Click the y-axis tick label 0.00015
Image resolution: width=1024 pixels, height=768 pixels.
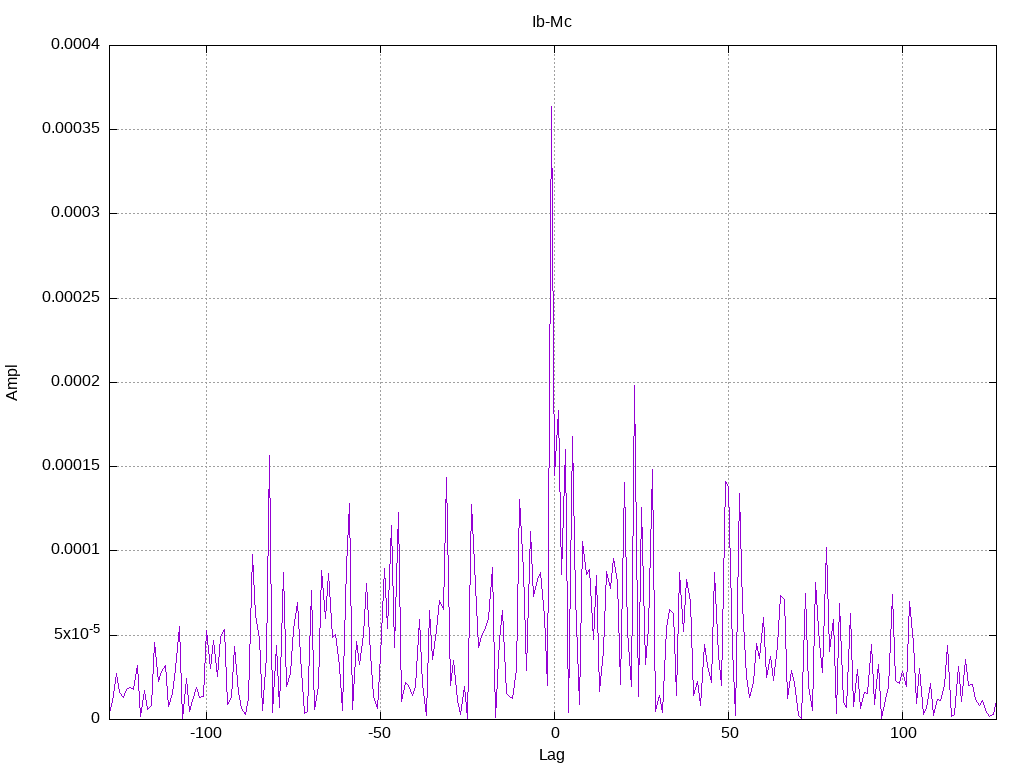click(71, 466)
